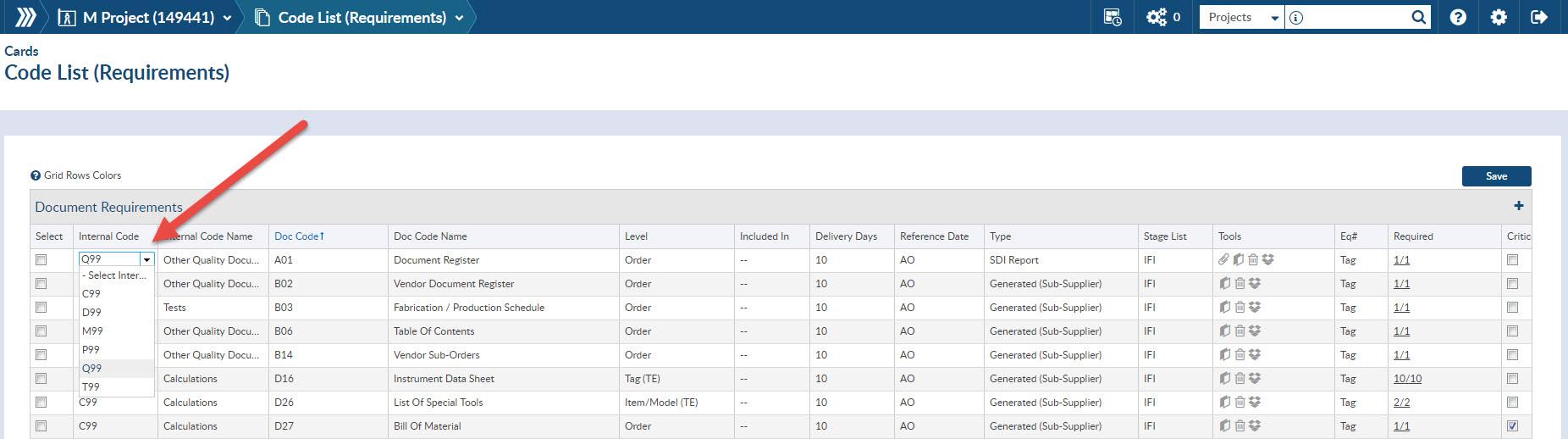This screenshot has height=439, width=1568.
Task: Delete the B02 Vendor Document Register row
Action: coord(1239,283)
